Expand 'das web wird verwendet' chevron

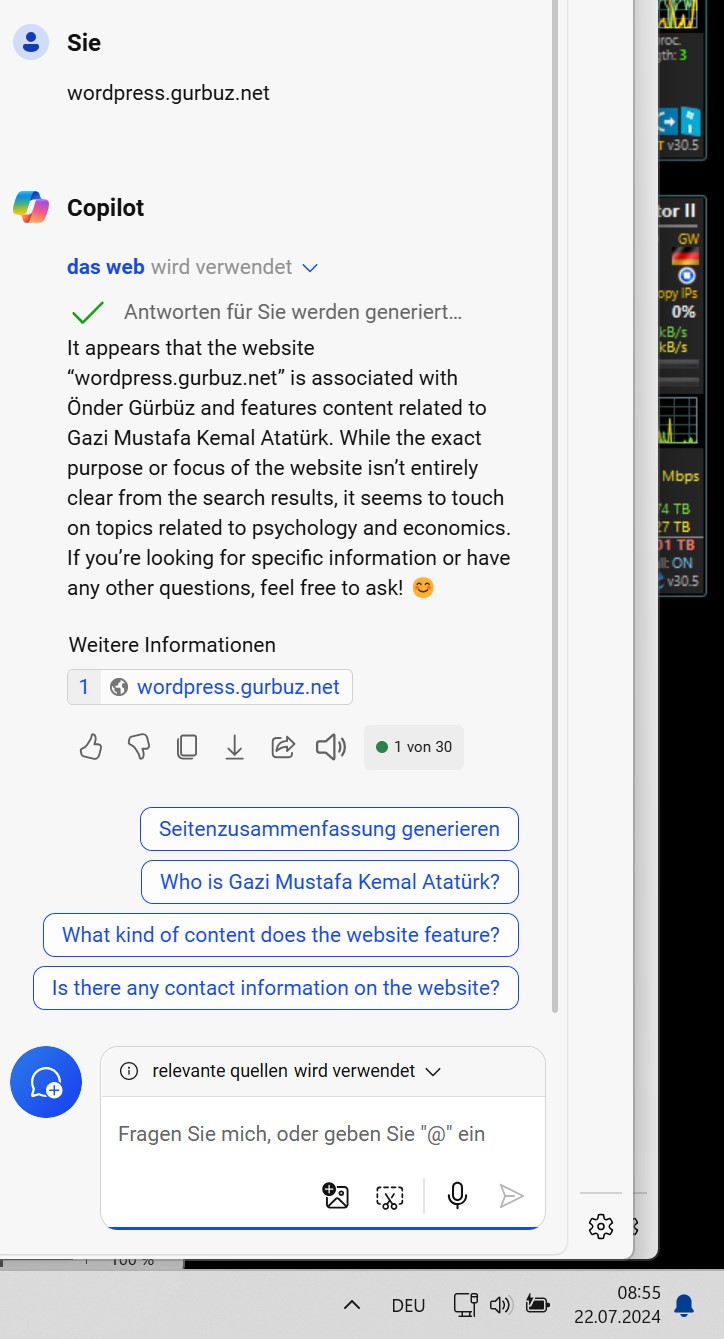click(310, 268)
